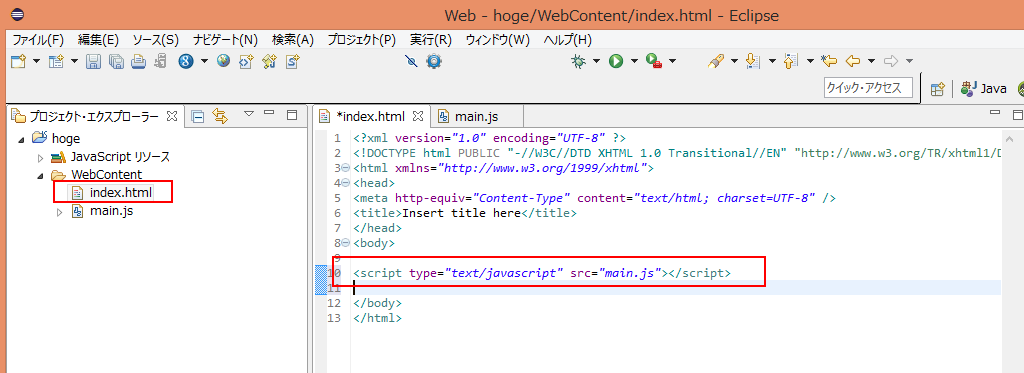This screenshot has width=1024, height=373.
Task: Click Collapse All in Project Explorer
Action: 198,117
